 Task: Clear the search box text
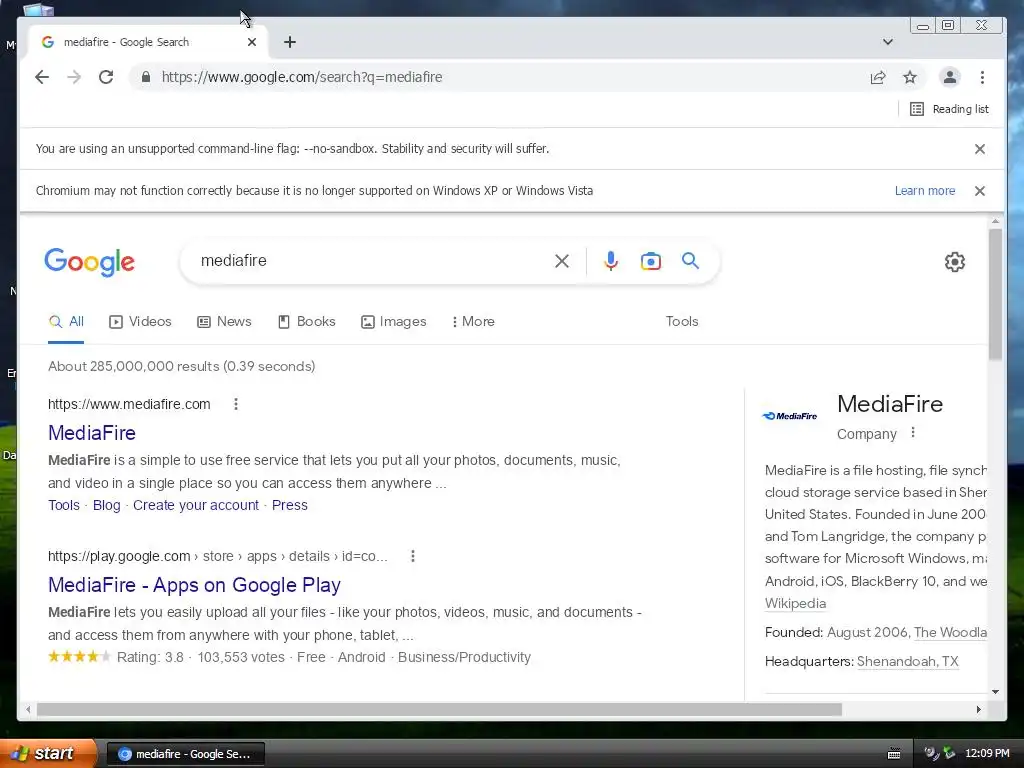[x=562, y=261]
